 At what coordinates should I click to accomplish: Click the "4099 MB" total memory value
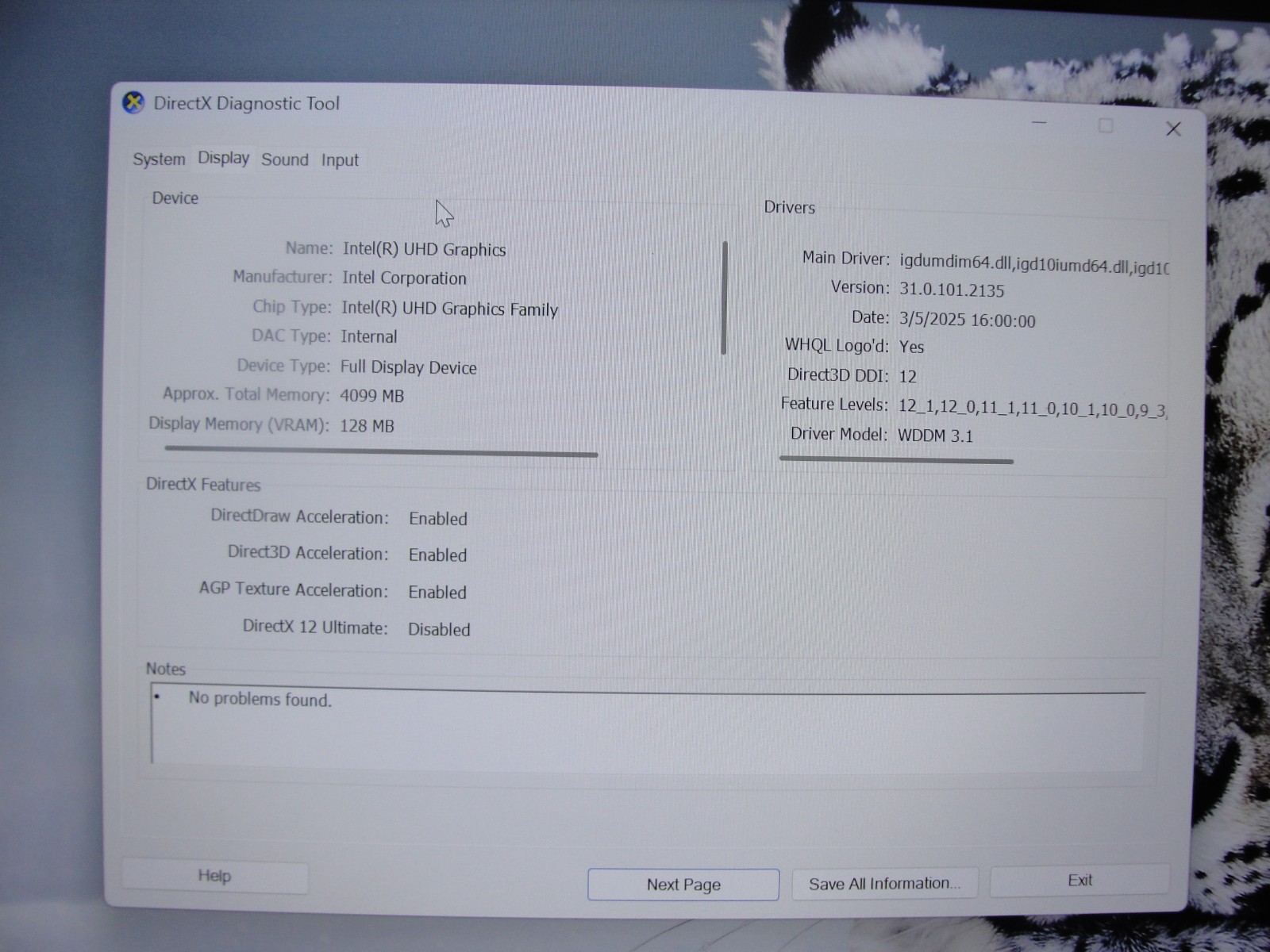point(371,396)
